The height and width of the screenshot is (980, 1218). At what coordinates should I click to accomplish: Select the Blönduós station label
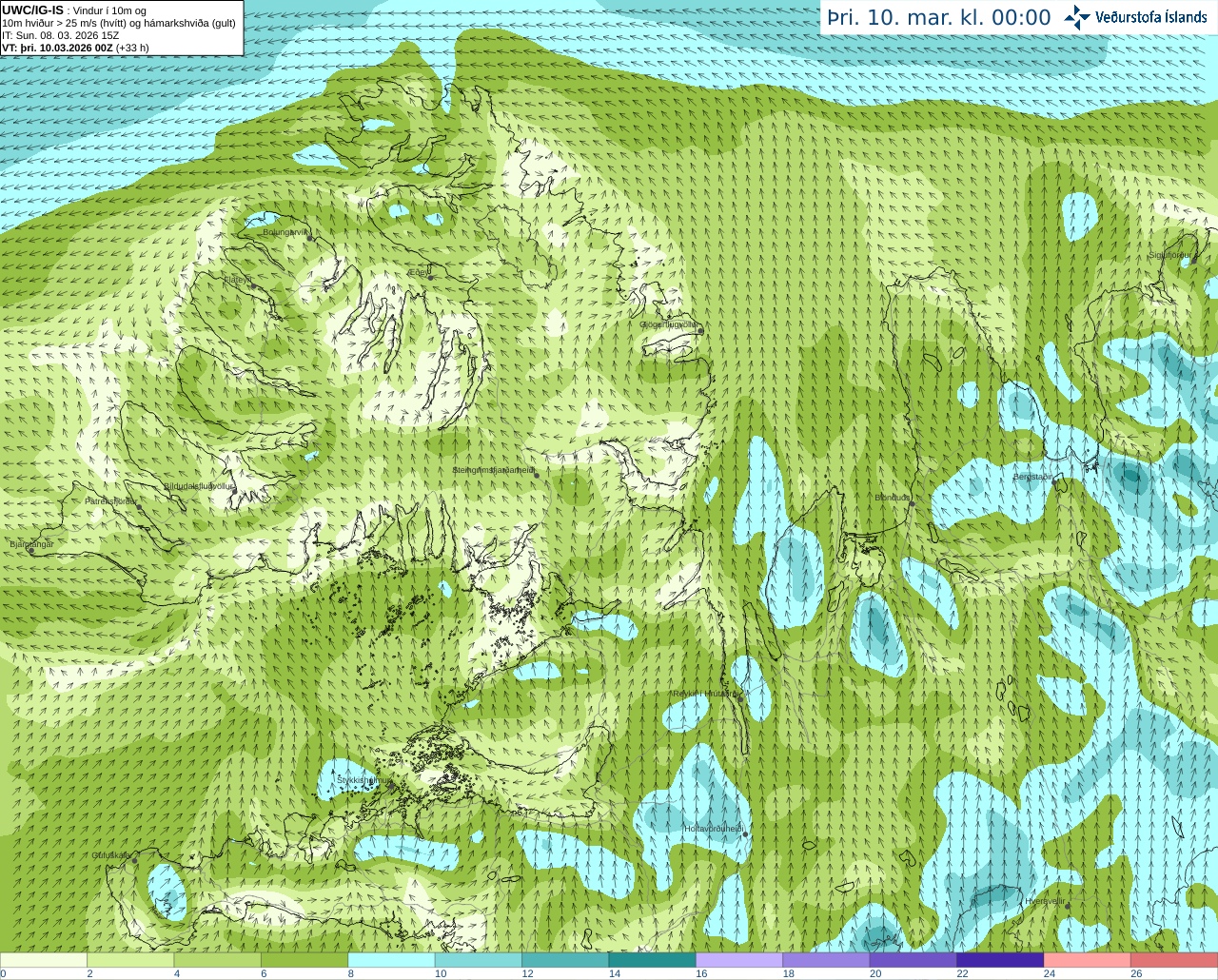click(893, 498)
